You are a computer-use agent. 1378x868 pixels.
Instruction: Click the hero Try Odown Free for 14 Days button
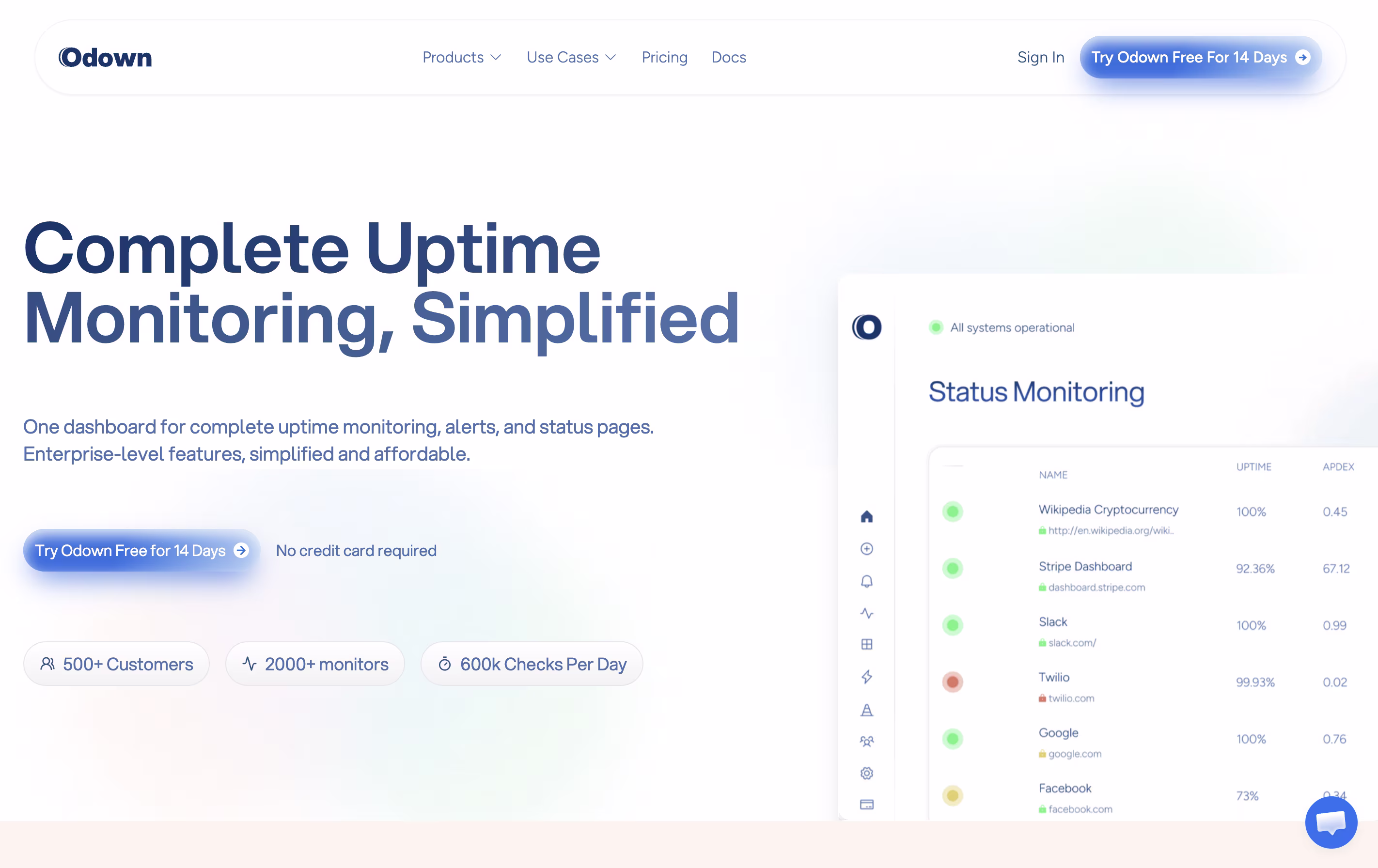(x=141, y=550)
